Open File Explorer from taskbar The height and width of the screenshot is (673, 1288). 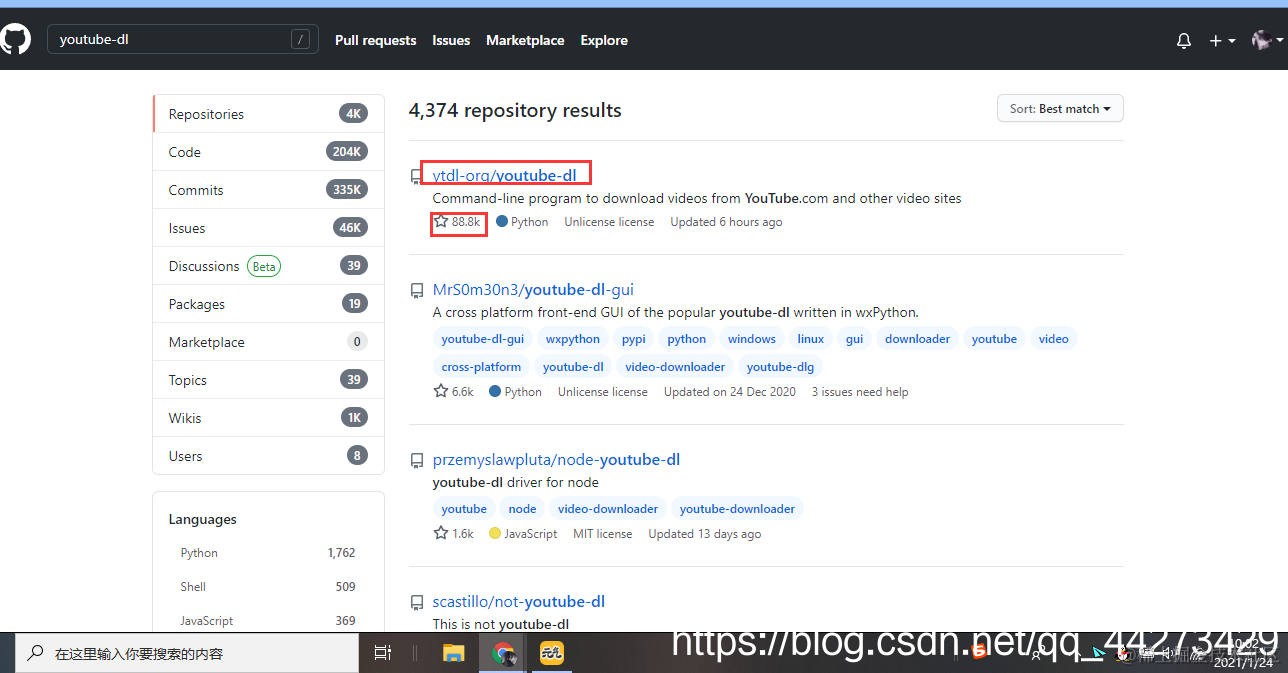454,654
